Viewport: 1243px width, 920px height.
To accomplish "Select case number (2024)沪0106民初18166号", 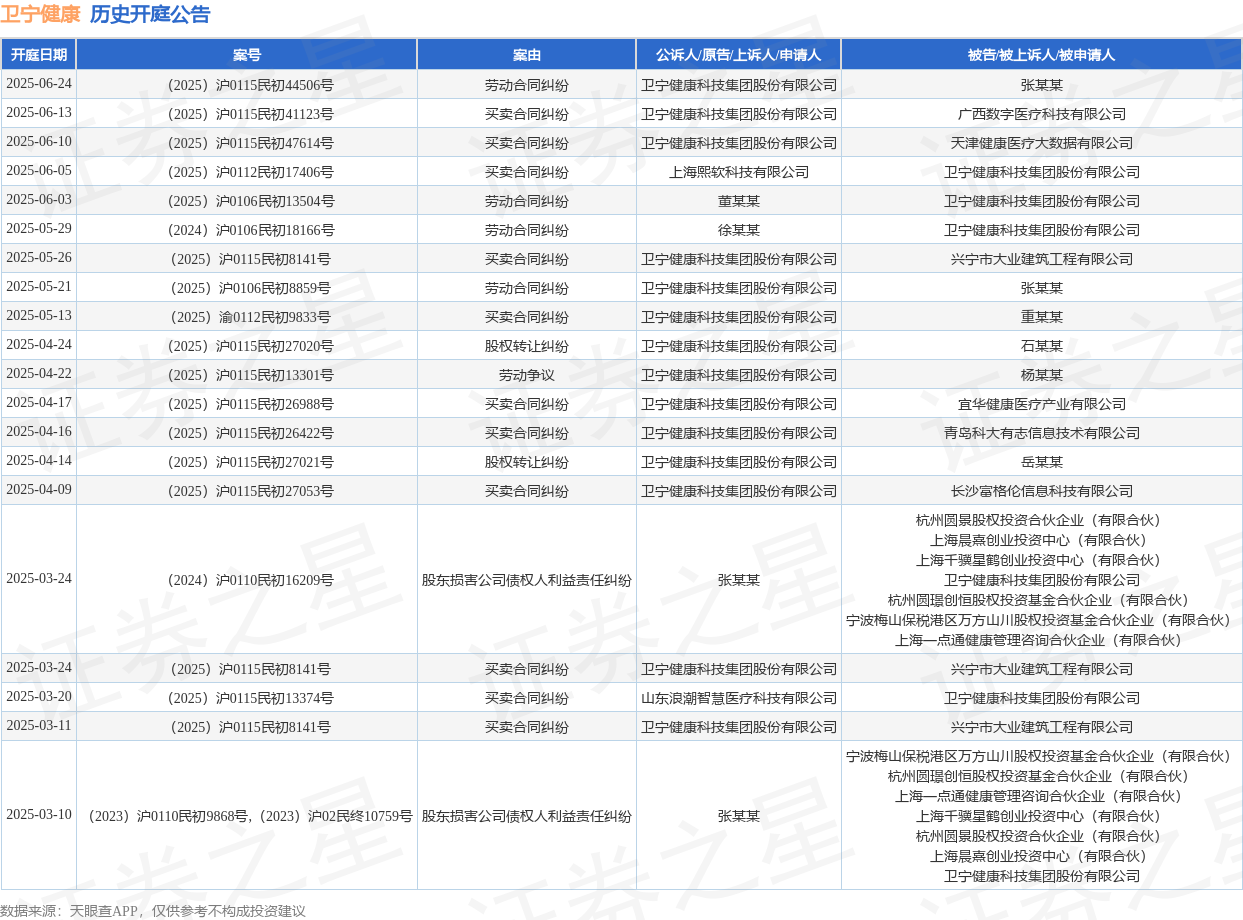I will pos(247,230).
